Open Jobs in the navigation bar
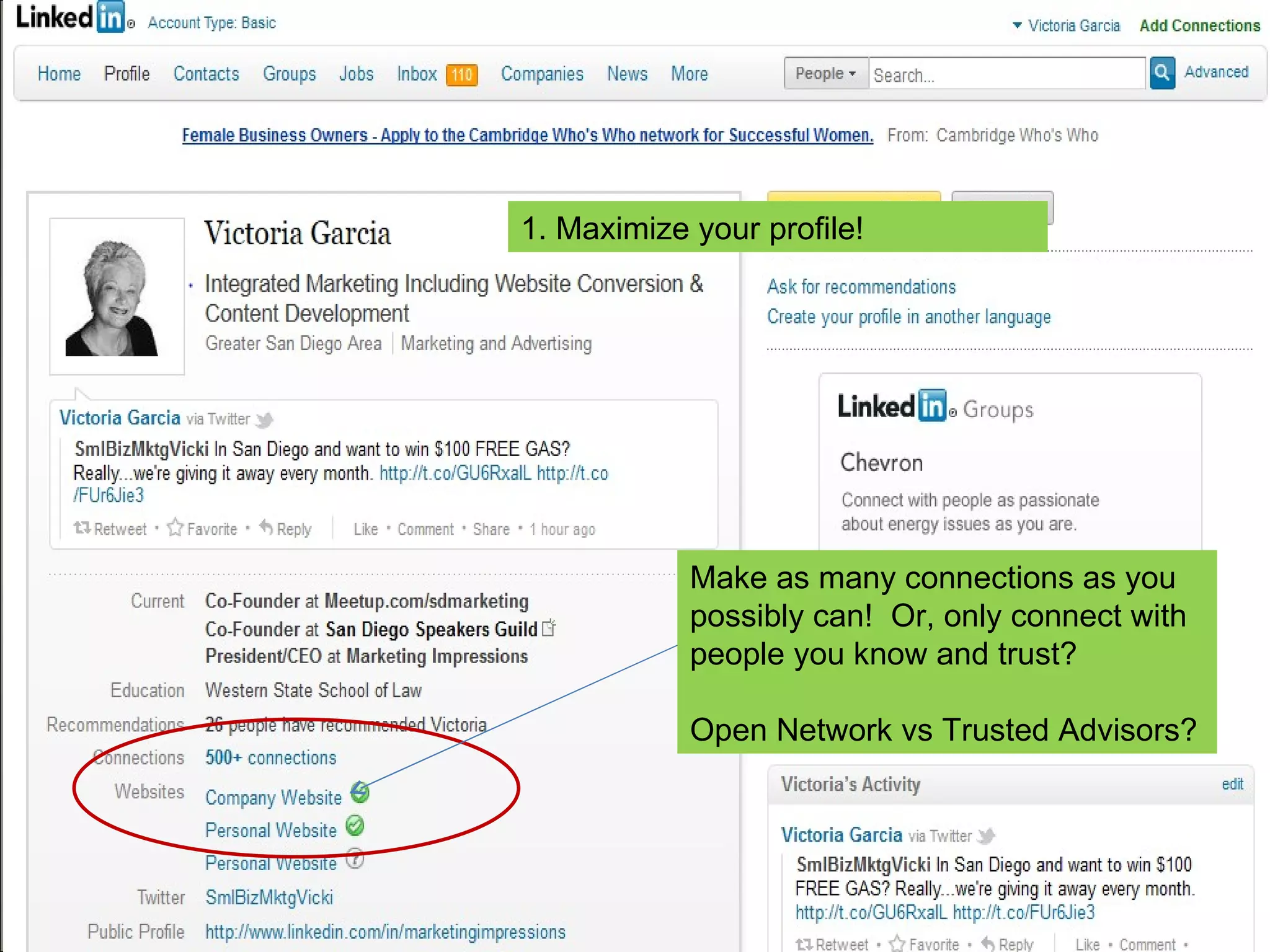1270x952 pixels. click(x=356, y=74)
